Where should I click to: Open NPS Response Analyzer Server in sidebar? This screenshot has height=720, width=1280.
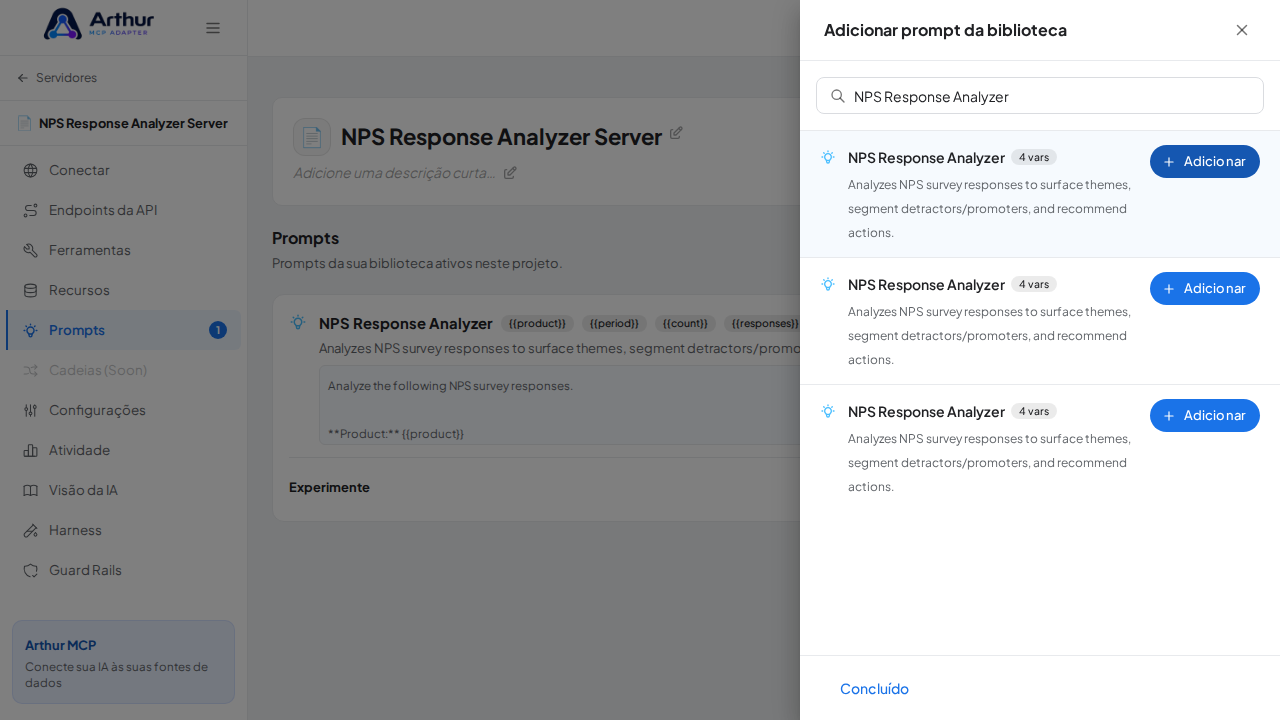pyautogui.click(x=123, y=123)
